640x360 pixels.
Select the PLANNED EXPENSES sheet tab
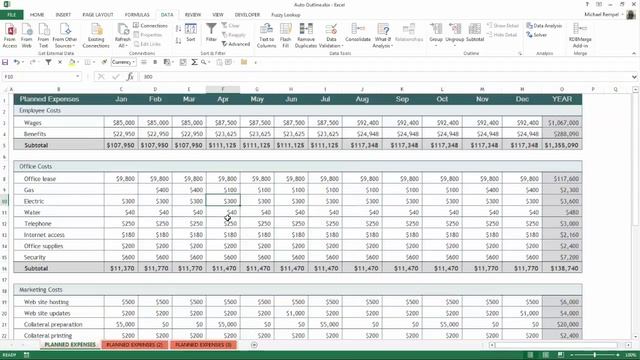coord(70,345)
